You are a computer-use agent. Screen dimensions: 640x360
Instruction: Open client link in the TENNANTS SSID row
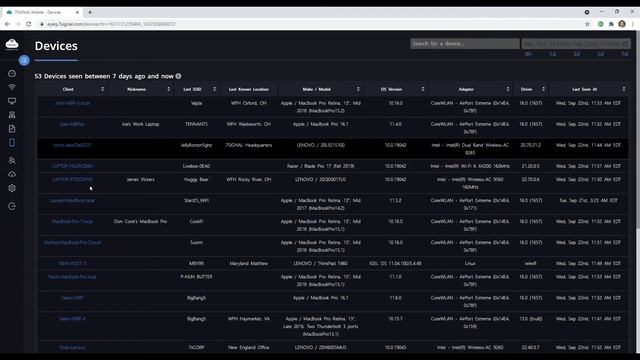(x=72, y=124)
